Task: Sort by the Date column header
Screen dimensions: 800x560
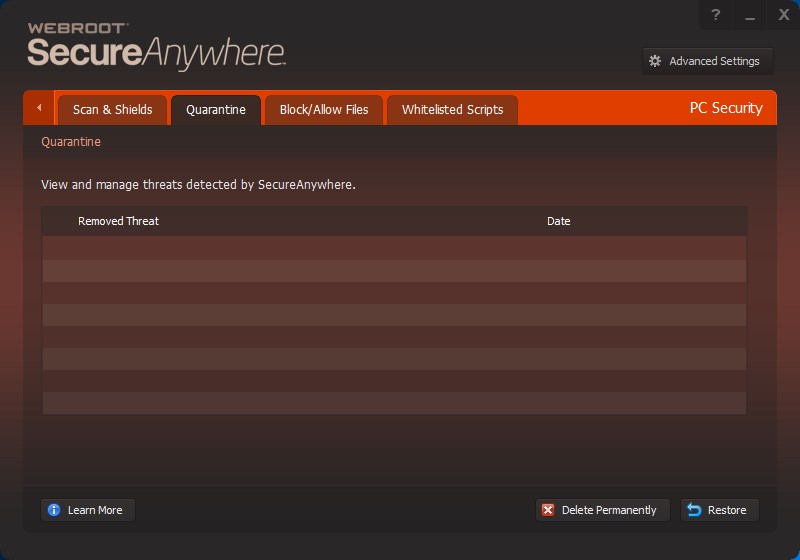Action: (559, 221)
